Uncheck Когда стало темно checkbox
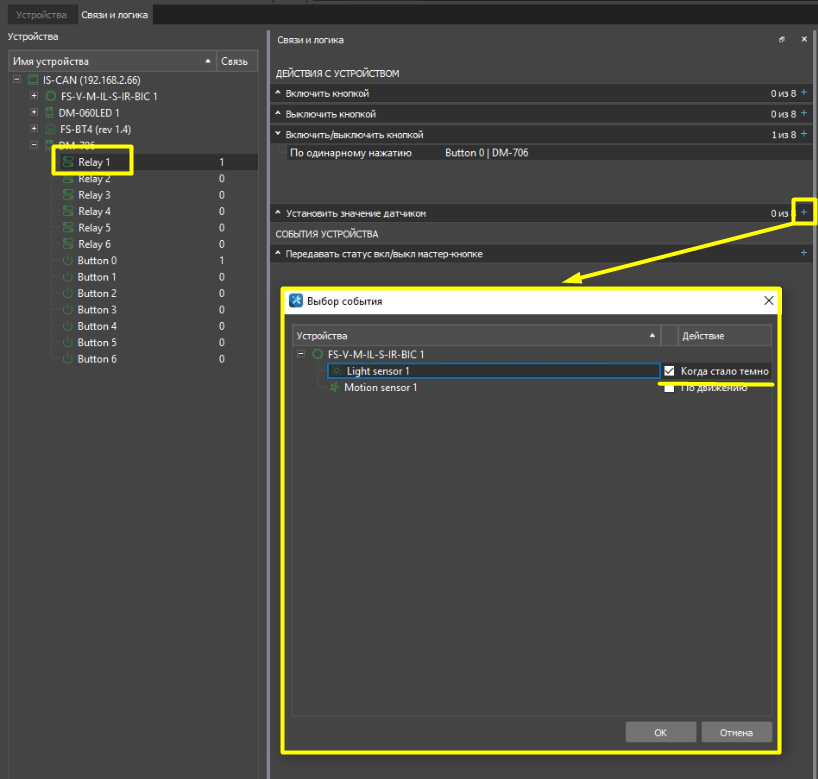818x779 pixels. click(x=669, y=371)
